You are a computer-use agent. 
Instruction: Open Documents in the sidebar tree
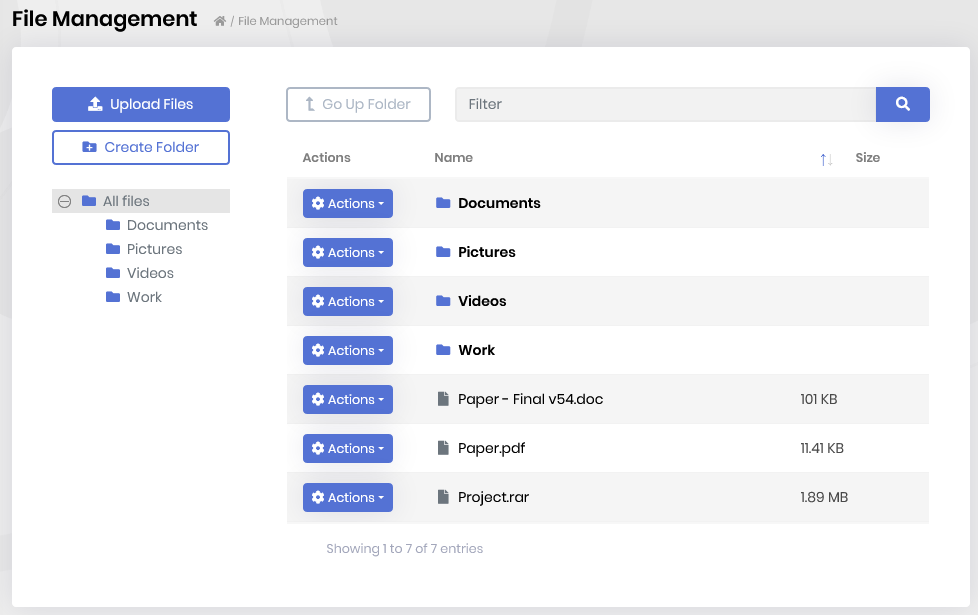coord(167,225)
